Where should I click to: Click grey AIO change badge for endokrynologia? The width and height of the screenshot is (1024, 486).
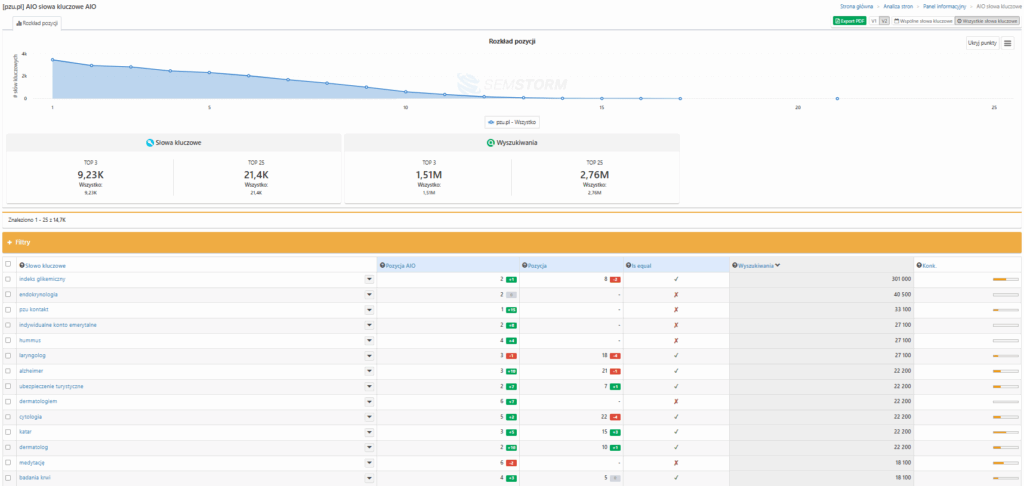(x=512, y=295)
